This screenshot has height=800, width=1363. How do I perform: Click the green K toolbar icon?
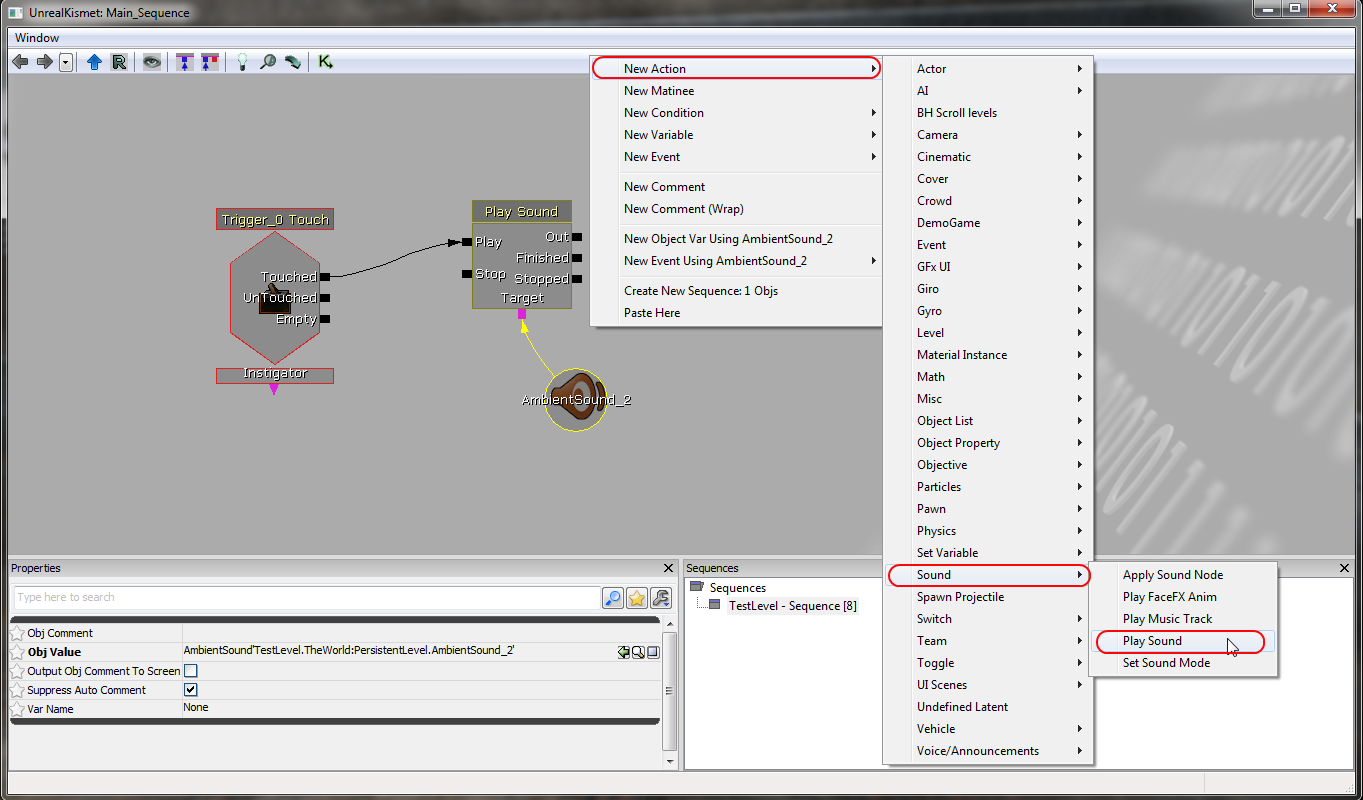pos(326,62)
